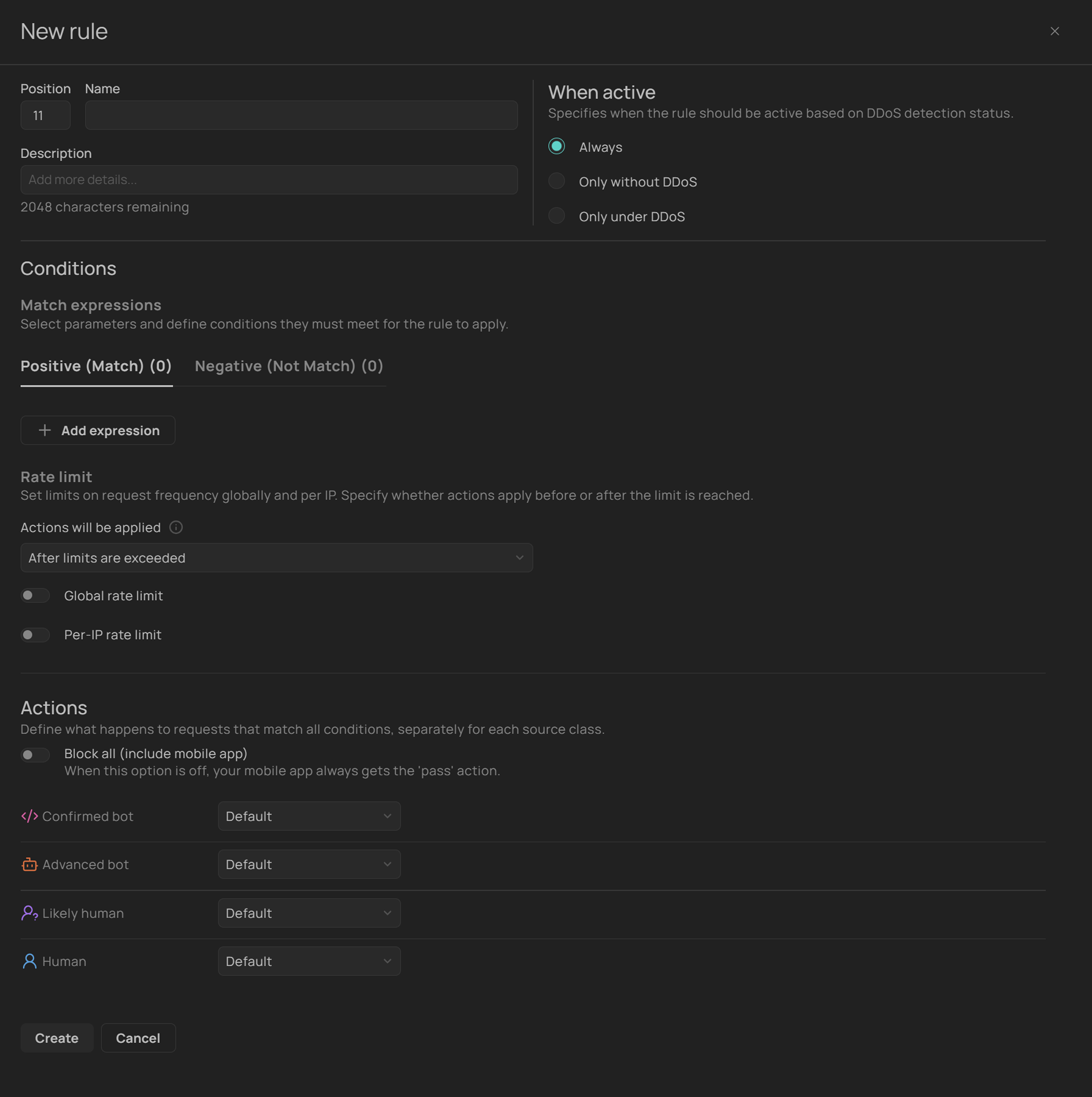The image size is (1092, 1097).
Task: Close the New rule dialog with X
Action: pos(1054,31)
